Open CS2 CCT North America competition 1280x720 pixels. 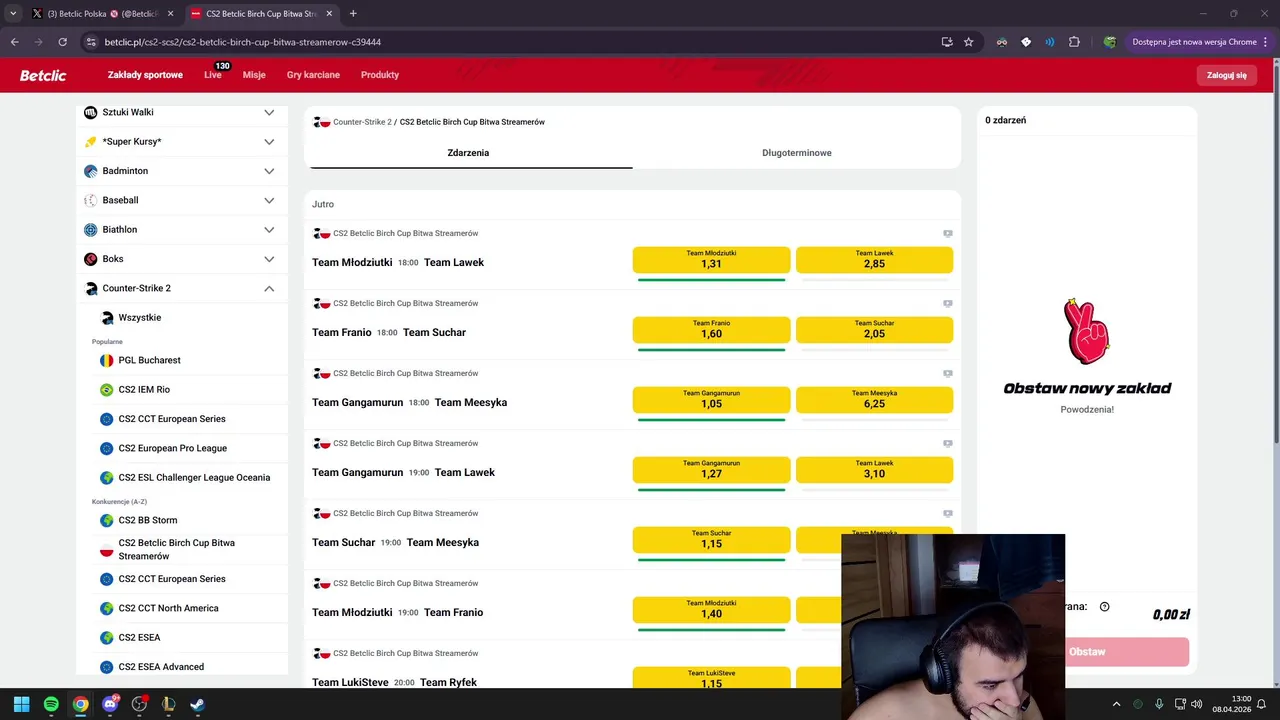168,608
